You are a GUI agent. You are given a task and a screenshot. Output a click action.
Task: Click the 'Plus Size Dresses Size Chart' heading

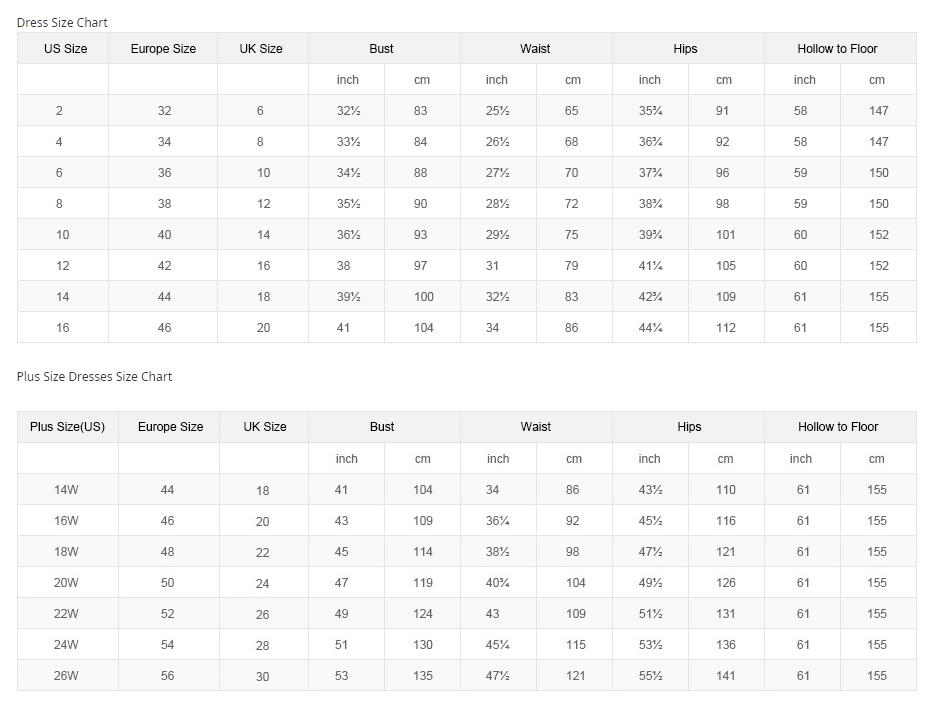94,377
